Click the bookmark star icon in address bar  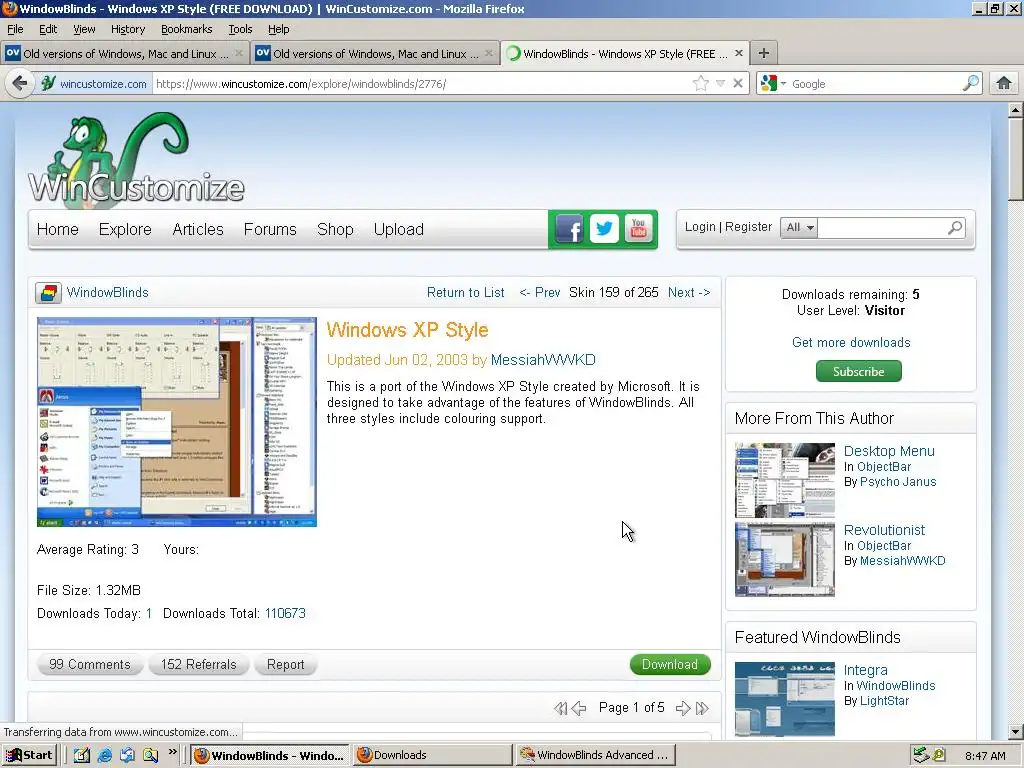click(701, 84)
